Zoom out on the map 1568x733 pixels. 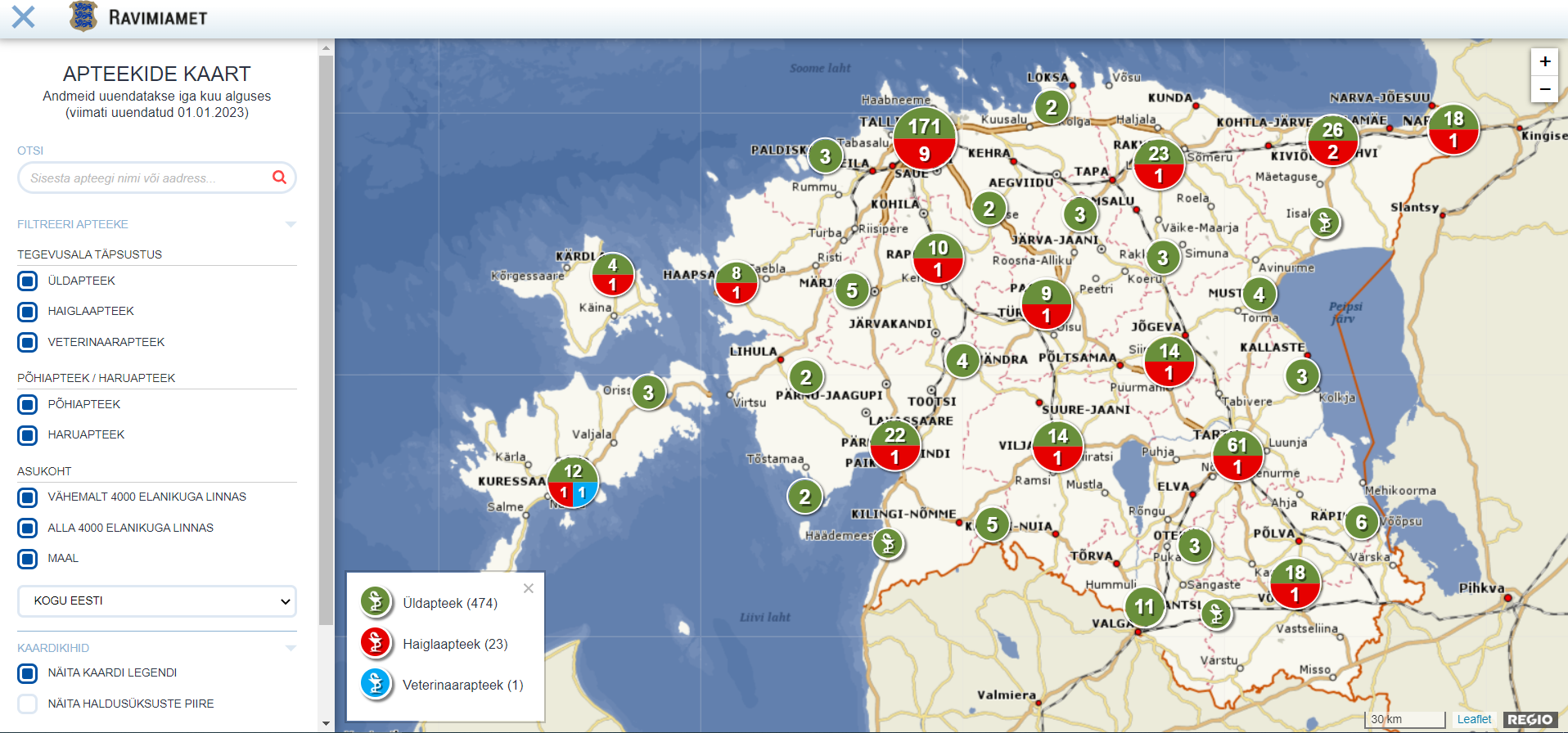(x=1544, y=89)
